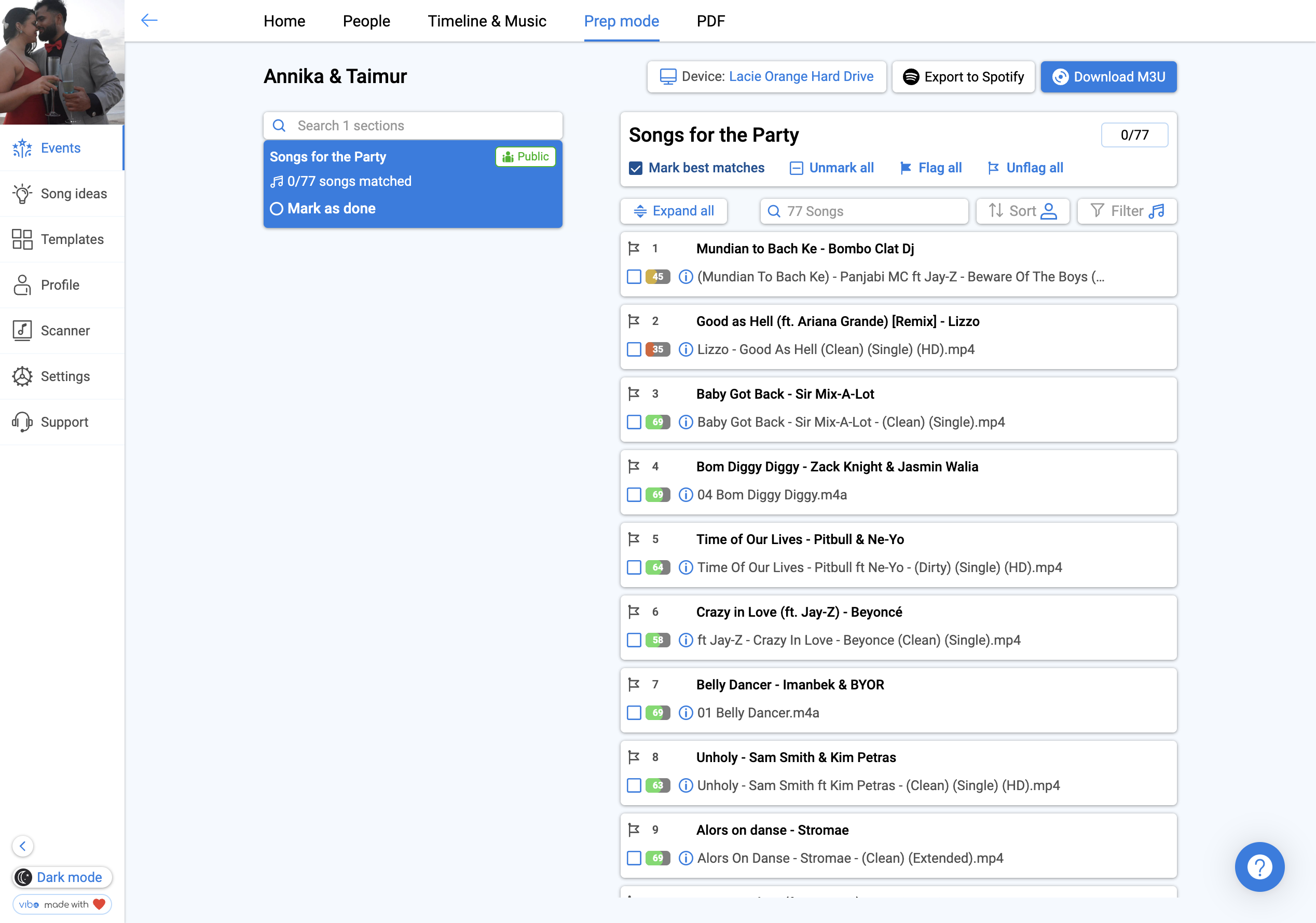Check the Mundian To Bach Ke match checkbox
Screen dimensions: 1316x923
click(634, 277)
